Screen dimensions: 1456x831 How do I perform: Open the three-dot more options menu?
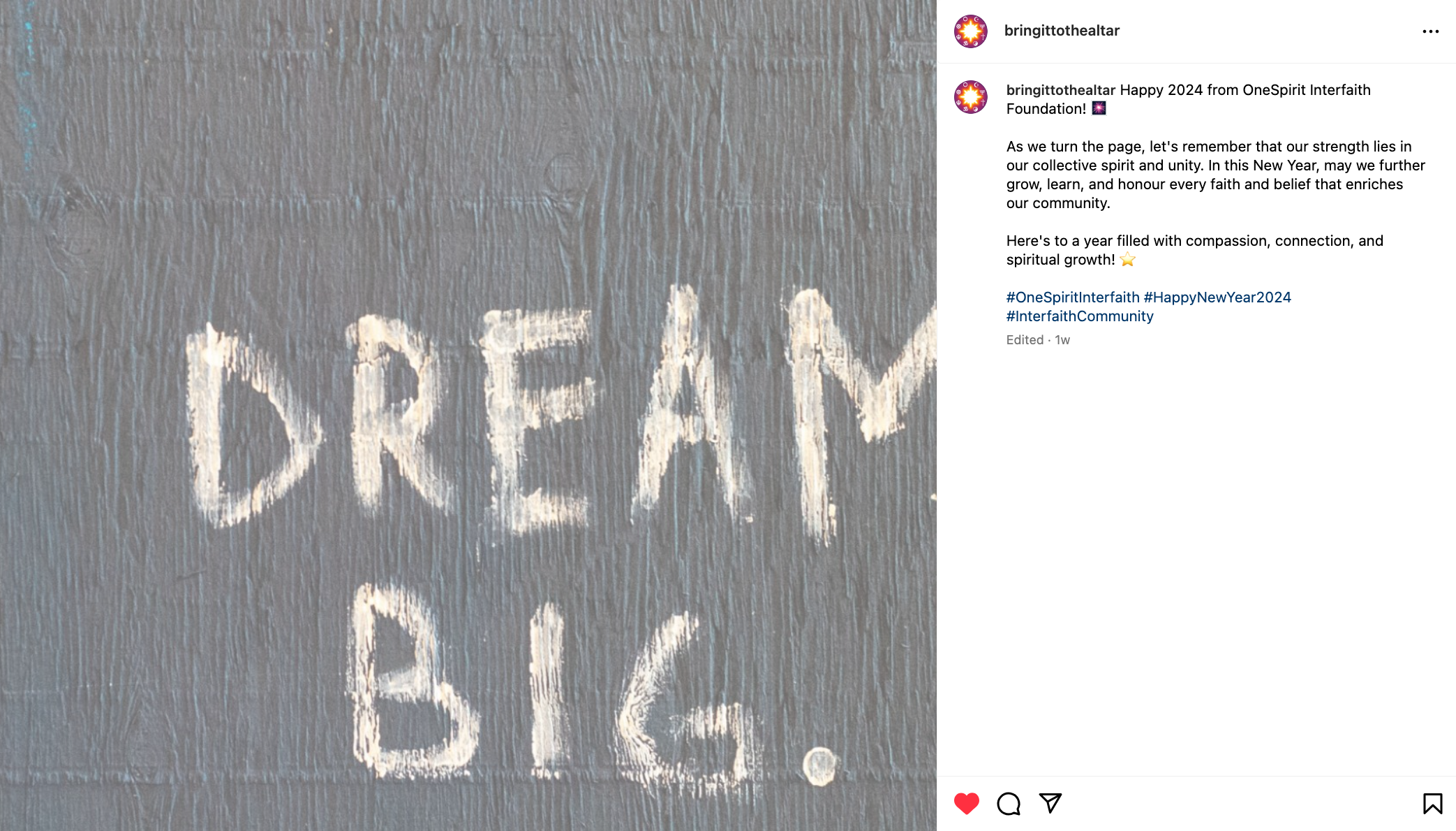coord(1431,31)
